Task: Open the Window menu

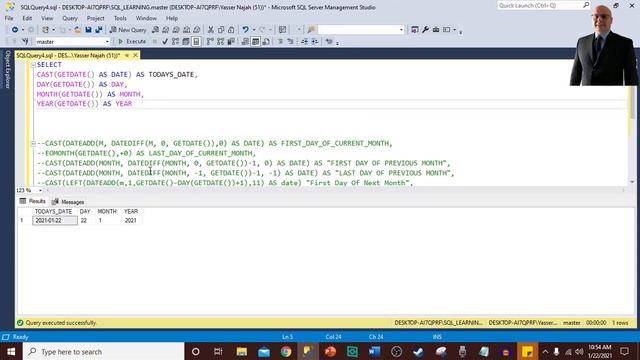Action: 146,18
